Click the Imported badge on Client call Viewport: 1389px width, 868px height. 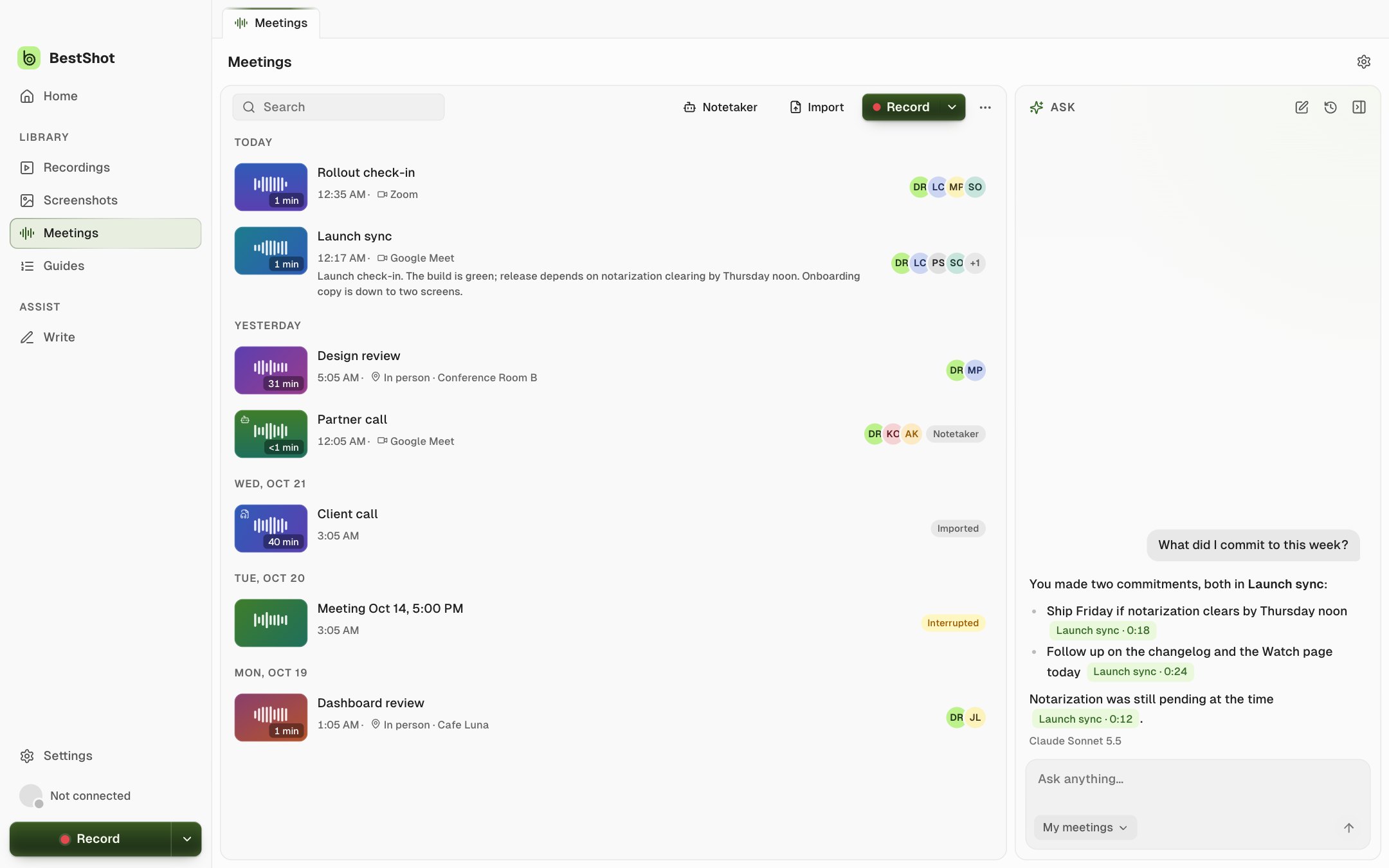[958, 529]
